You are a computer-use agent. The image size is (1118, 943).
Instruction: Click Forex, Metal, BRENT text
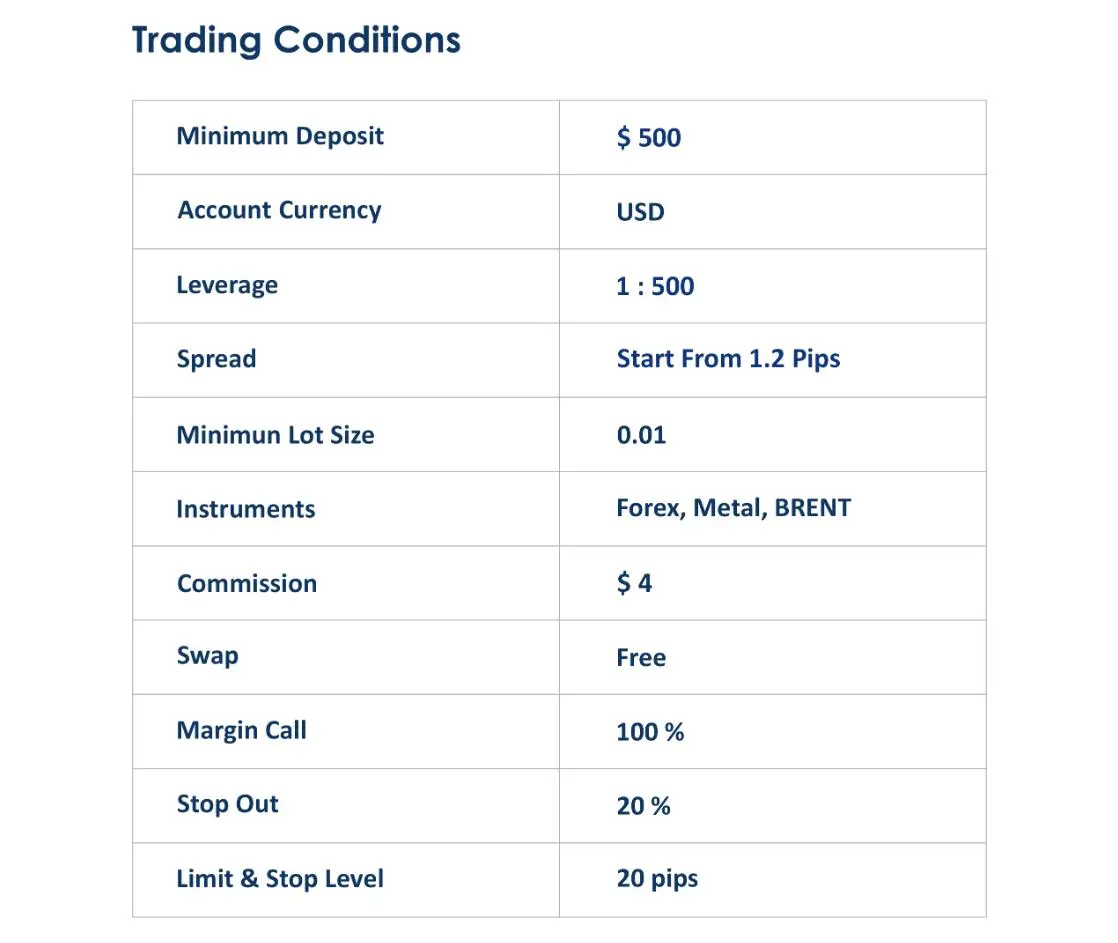pyautogui.click(x=734, y=508)
